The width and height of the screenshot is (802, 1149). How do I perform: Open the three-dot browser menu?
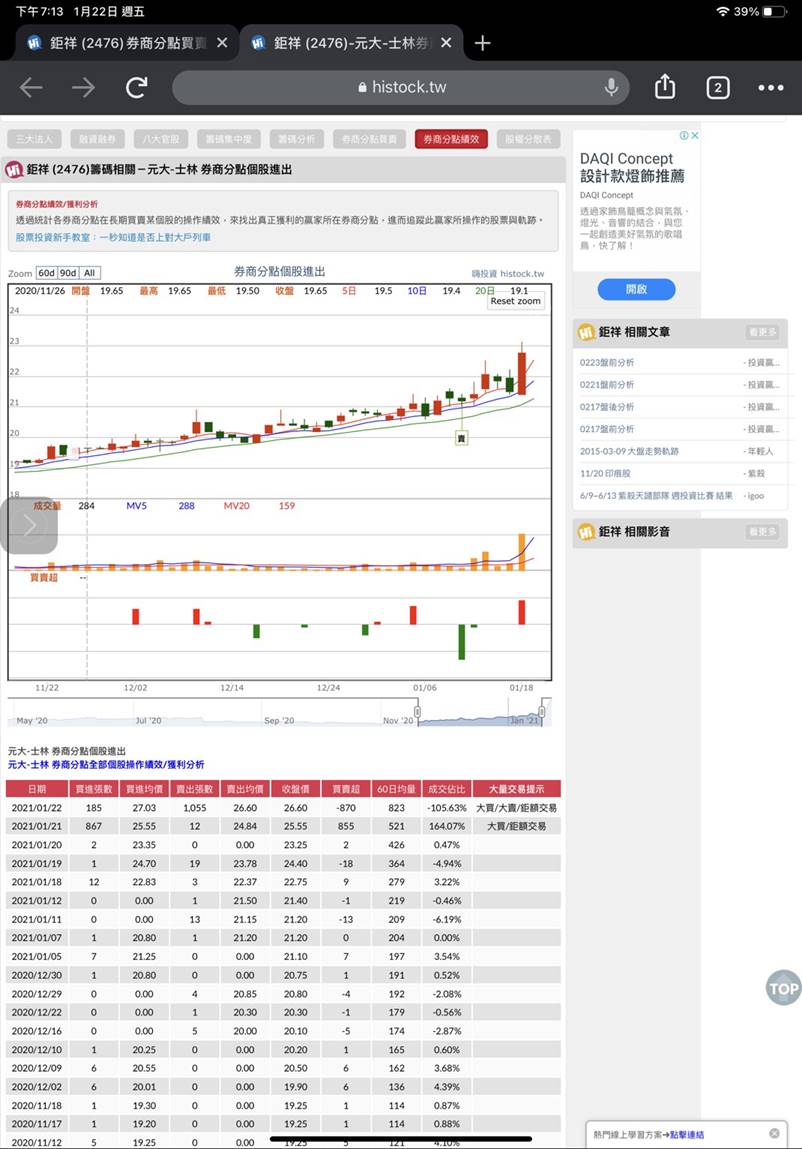771,88
